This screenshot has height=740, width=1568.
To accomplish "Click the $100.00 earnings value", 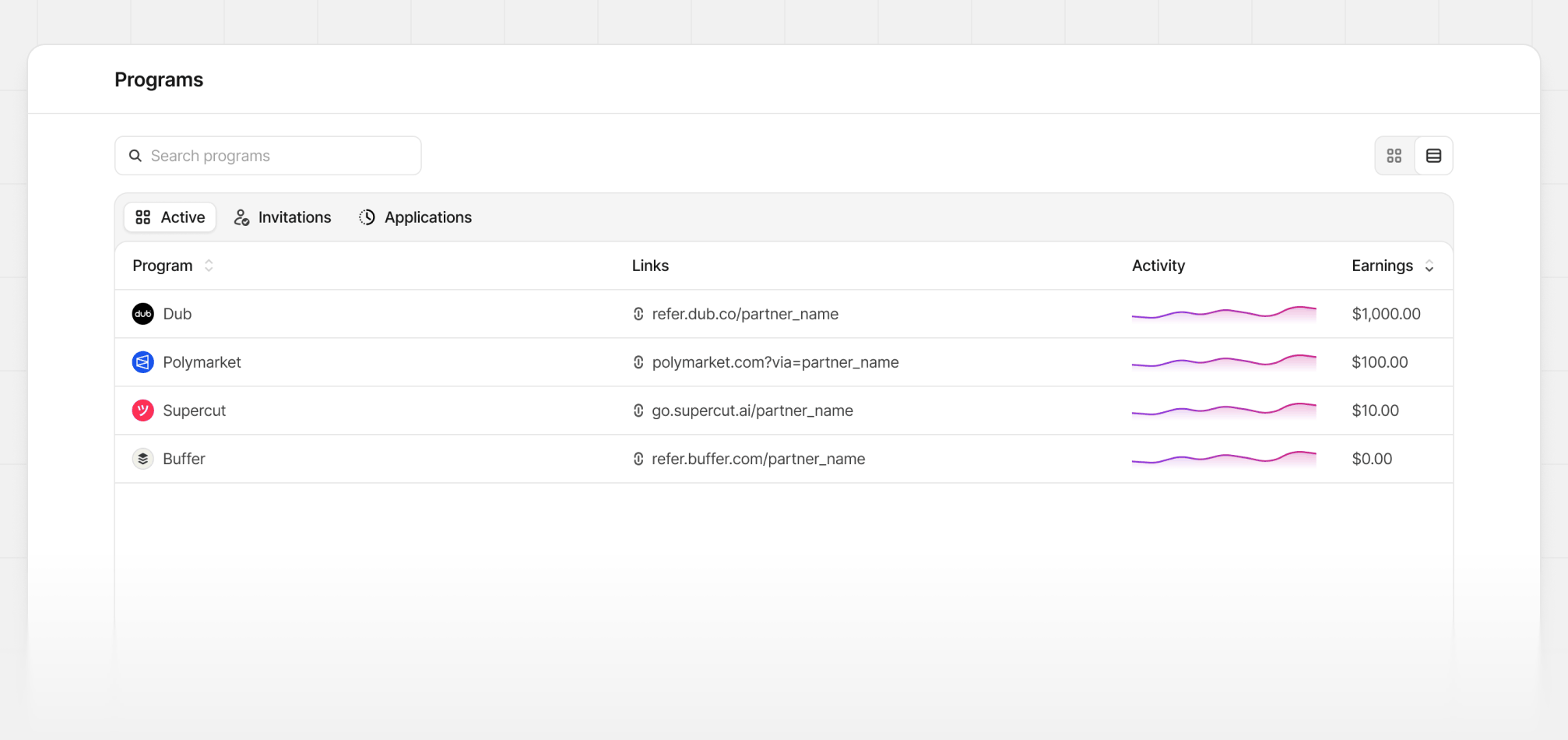I will coord(1380,362).
